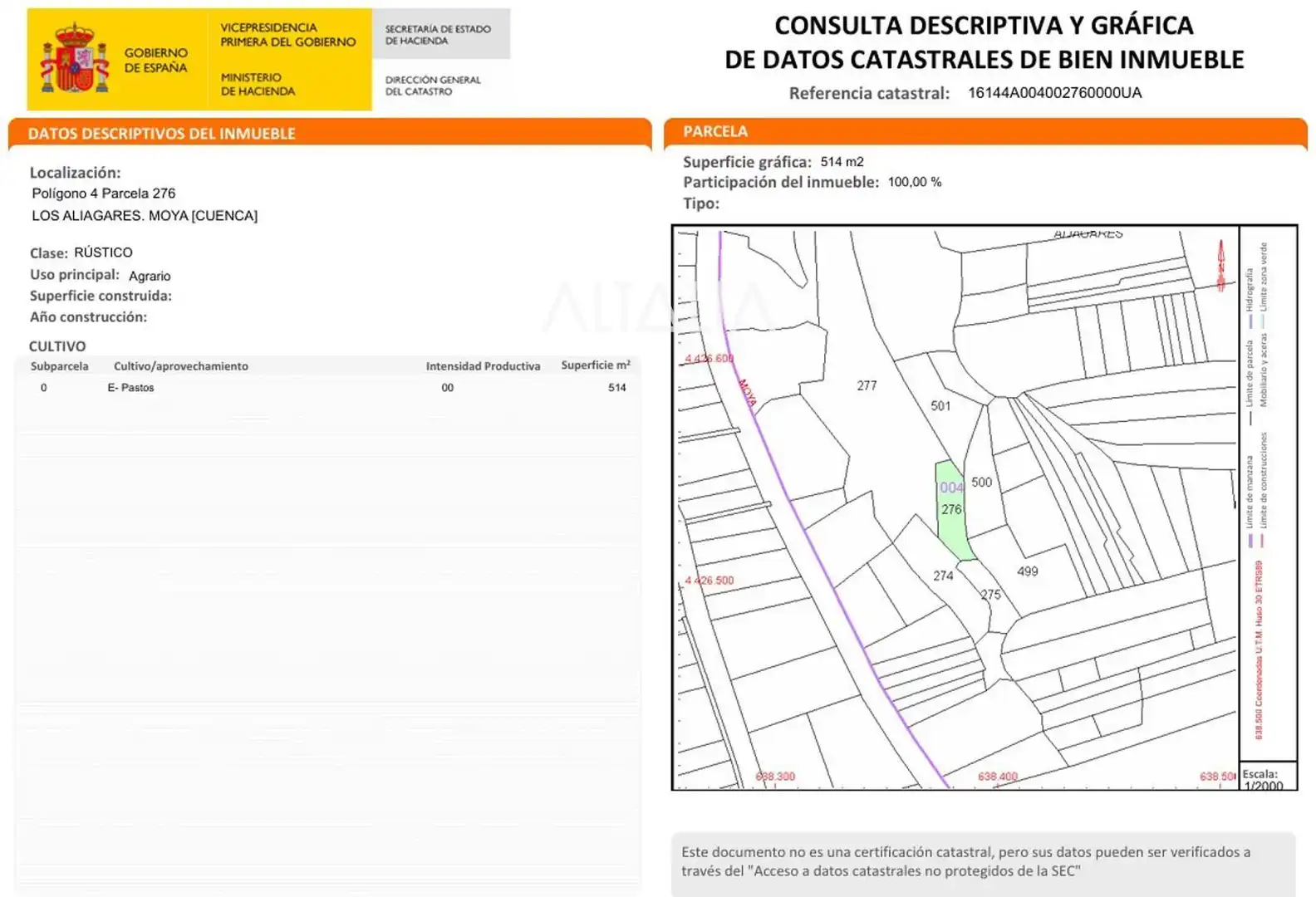Click parcel number 499 on map

click(x=1028, y=571)
